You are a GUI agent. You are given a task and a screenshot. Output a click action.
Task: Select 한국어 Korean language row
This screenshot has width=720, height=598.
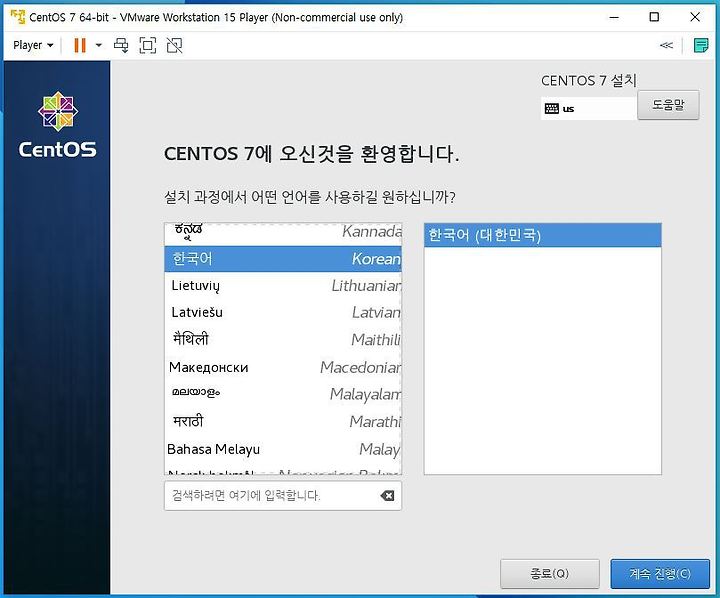point(283,259)
